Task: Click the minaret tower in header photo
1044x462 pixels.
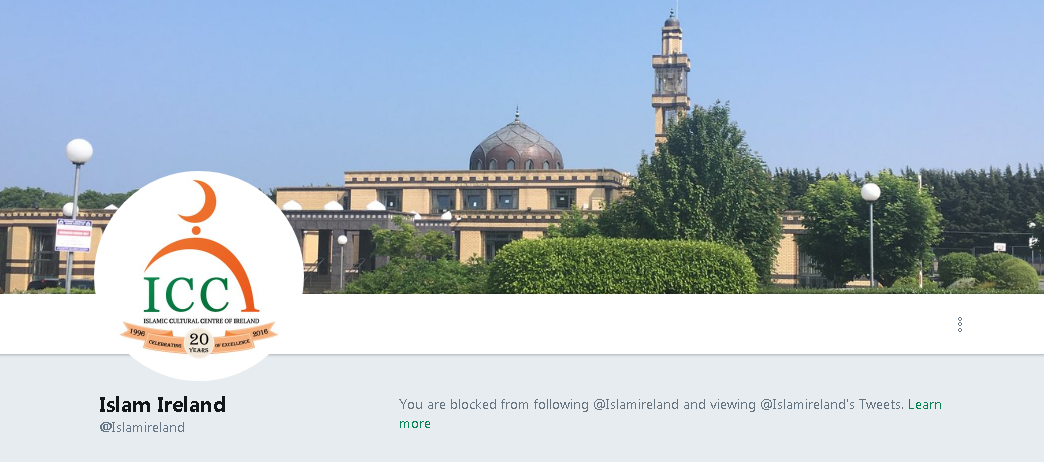Action: [x=670, y=77]
